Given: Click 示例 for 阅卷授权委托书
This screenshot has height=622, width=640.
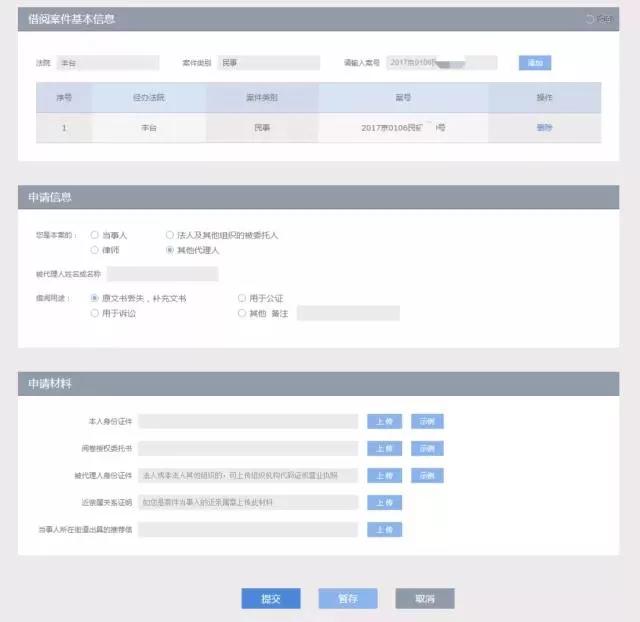Looking at the screenshot, I should (427, 449).
